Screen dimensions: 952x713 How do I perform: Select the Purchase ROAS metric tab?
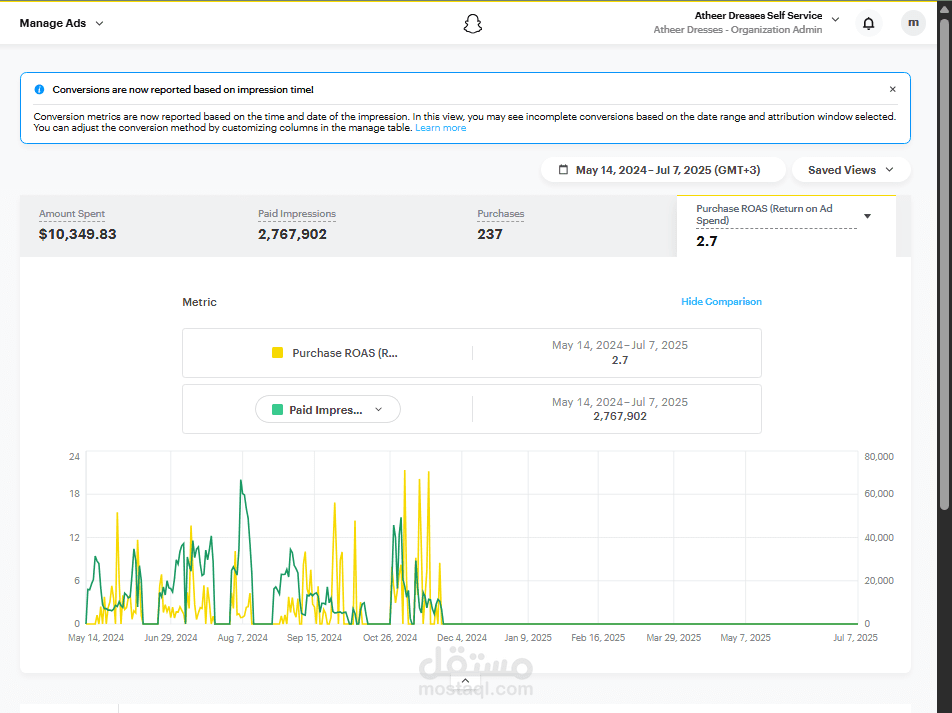point(786,226)
